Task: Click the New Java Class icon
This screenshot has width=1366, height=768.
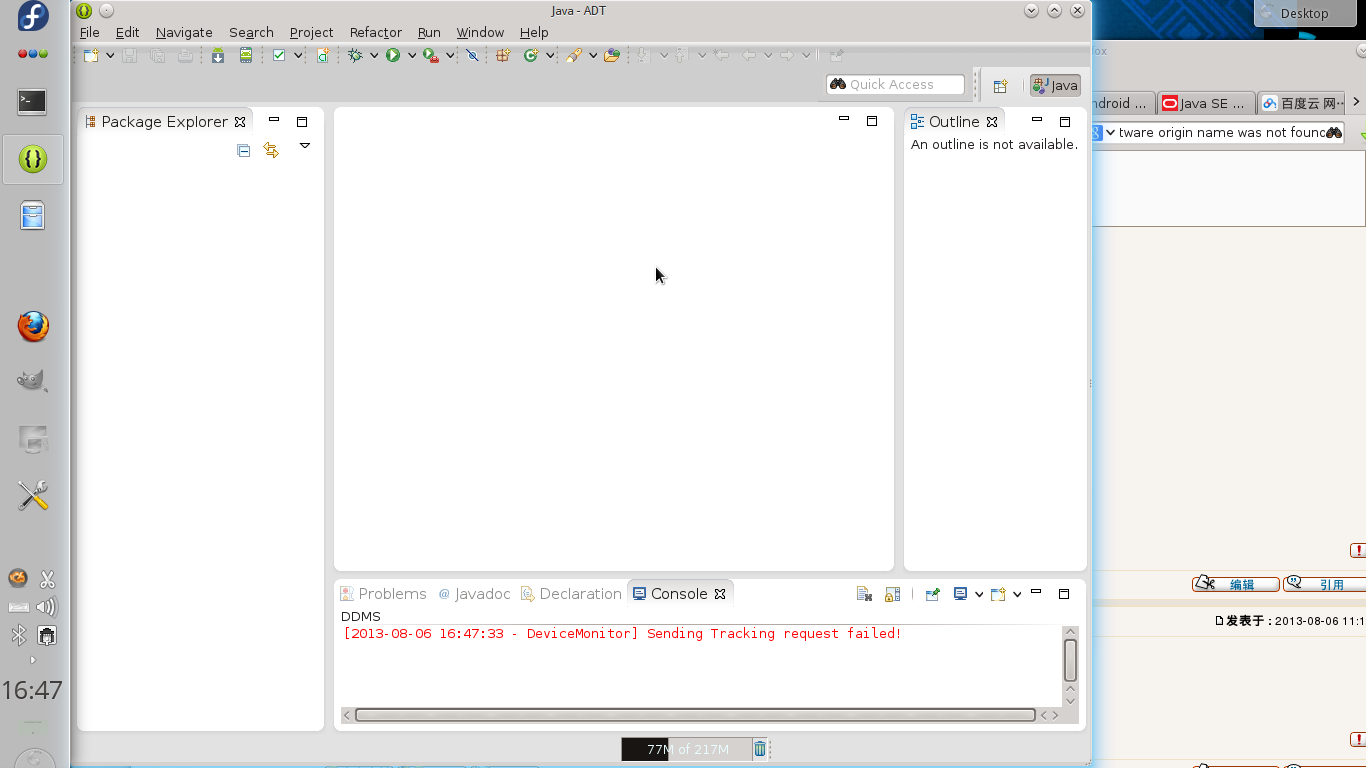Action: pyautogui.click(x=531, y=56)
